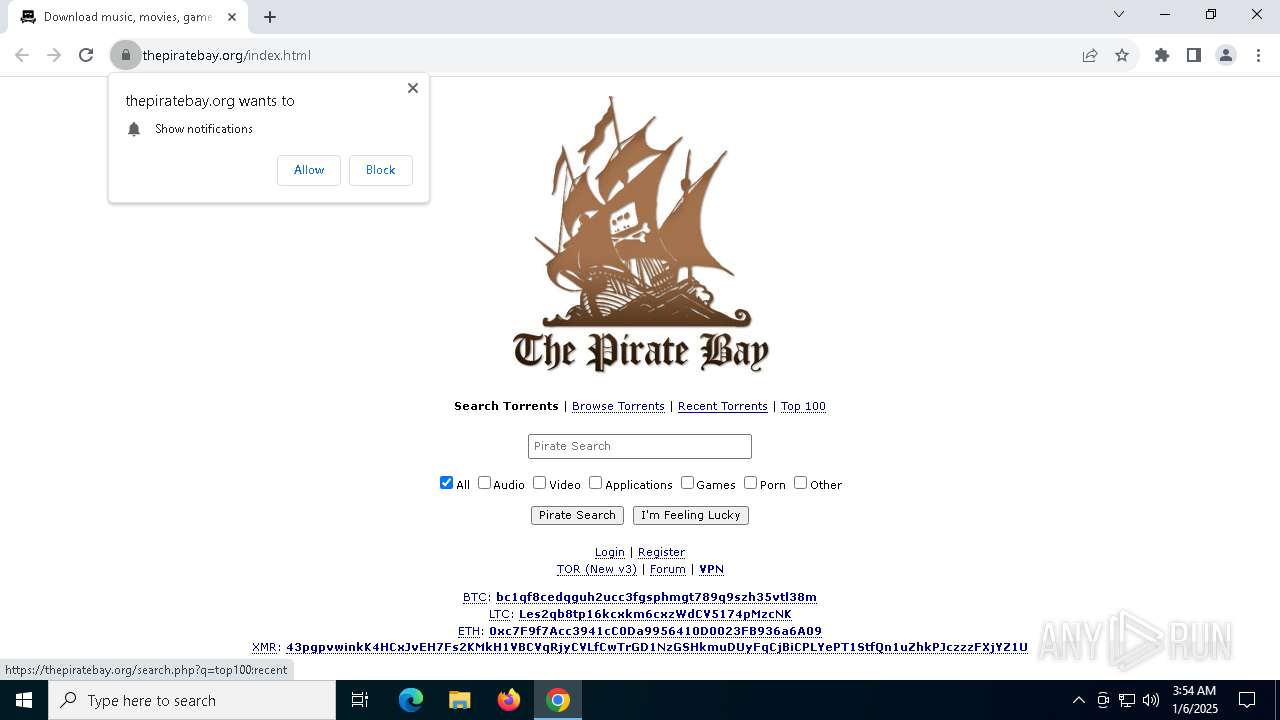Expand the tab search chevron

(x=1119, y=14)
